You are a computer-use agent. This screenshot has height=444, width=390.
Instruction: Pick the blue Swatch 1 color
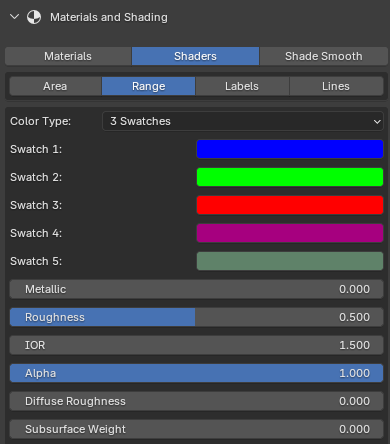(290, 149)
